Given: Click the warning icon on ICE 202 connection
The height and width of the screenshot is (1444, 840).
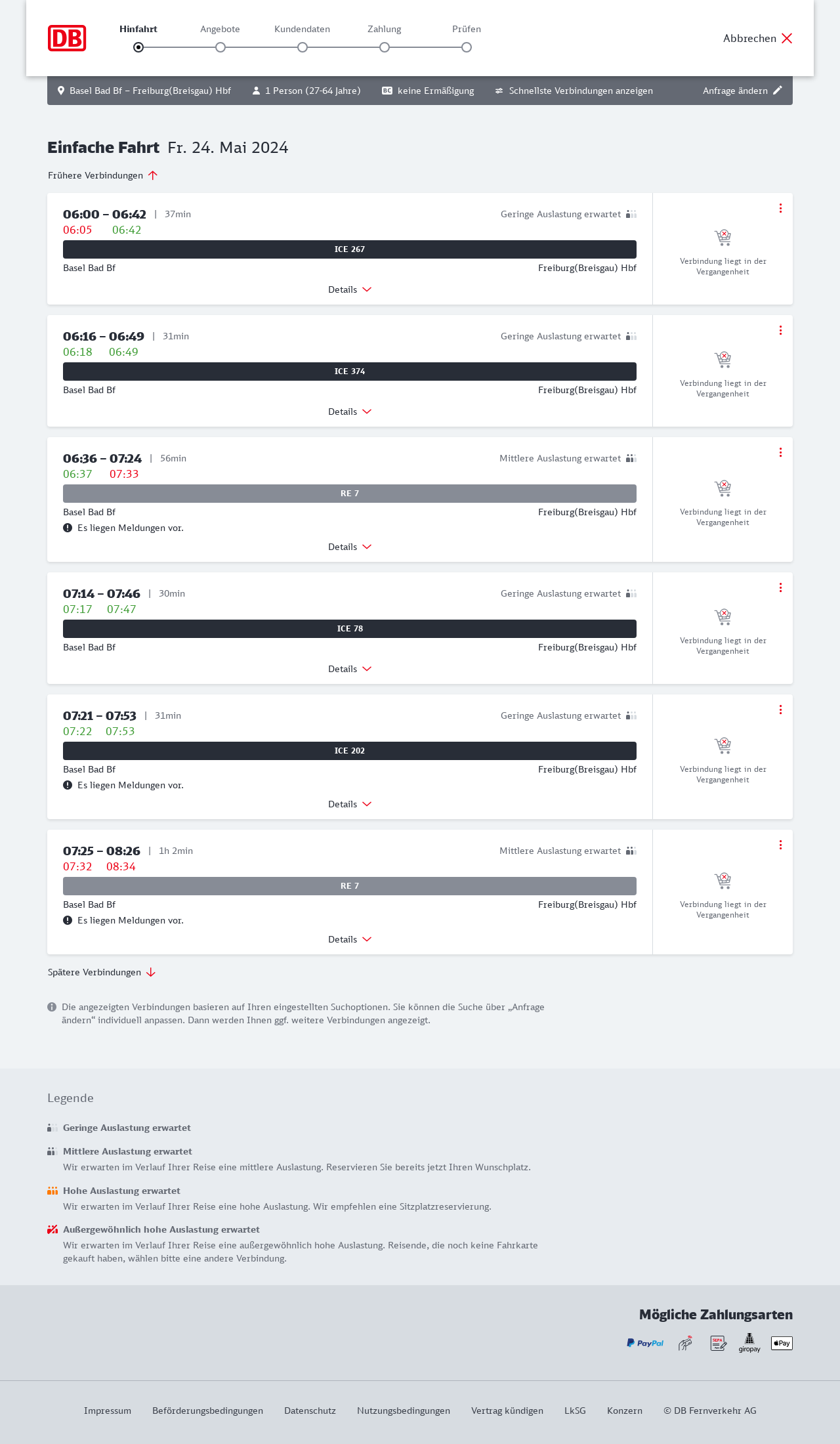Looking at the screenshot, I should [x=68, y=785].
